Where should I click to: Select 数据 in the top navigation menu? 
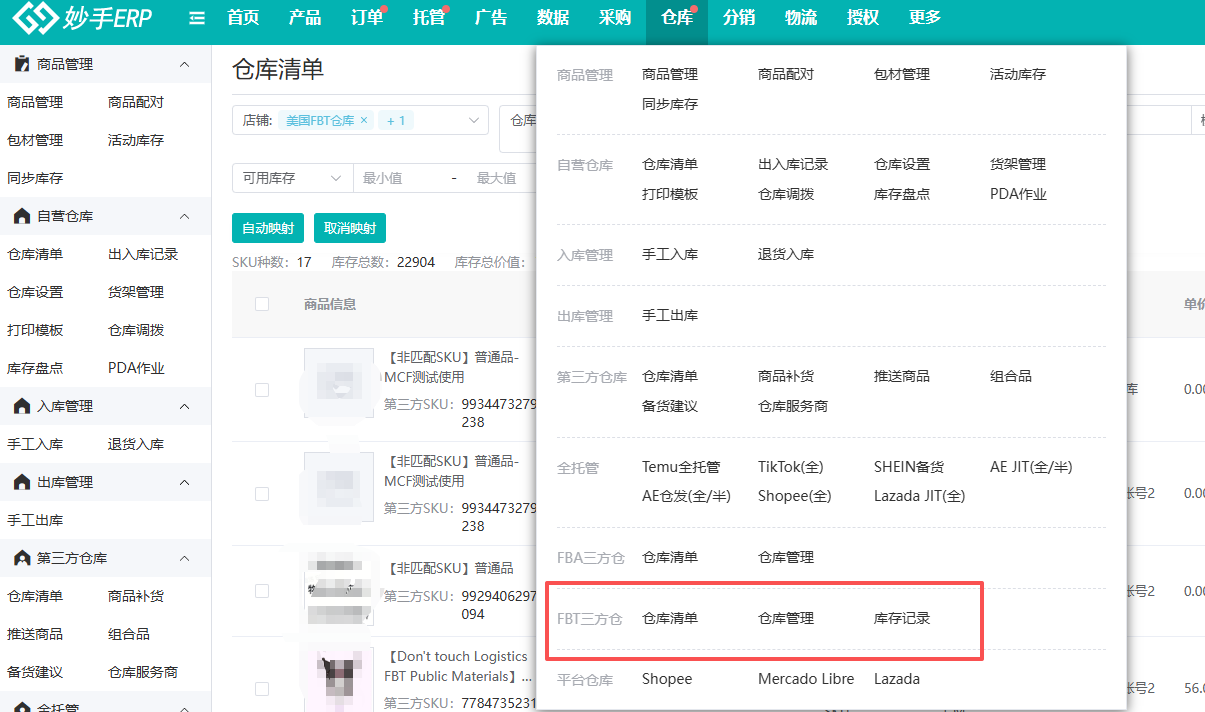pos(552,17)
